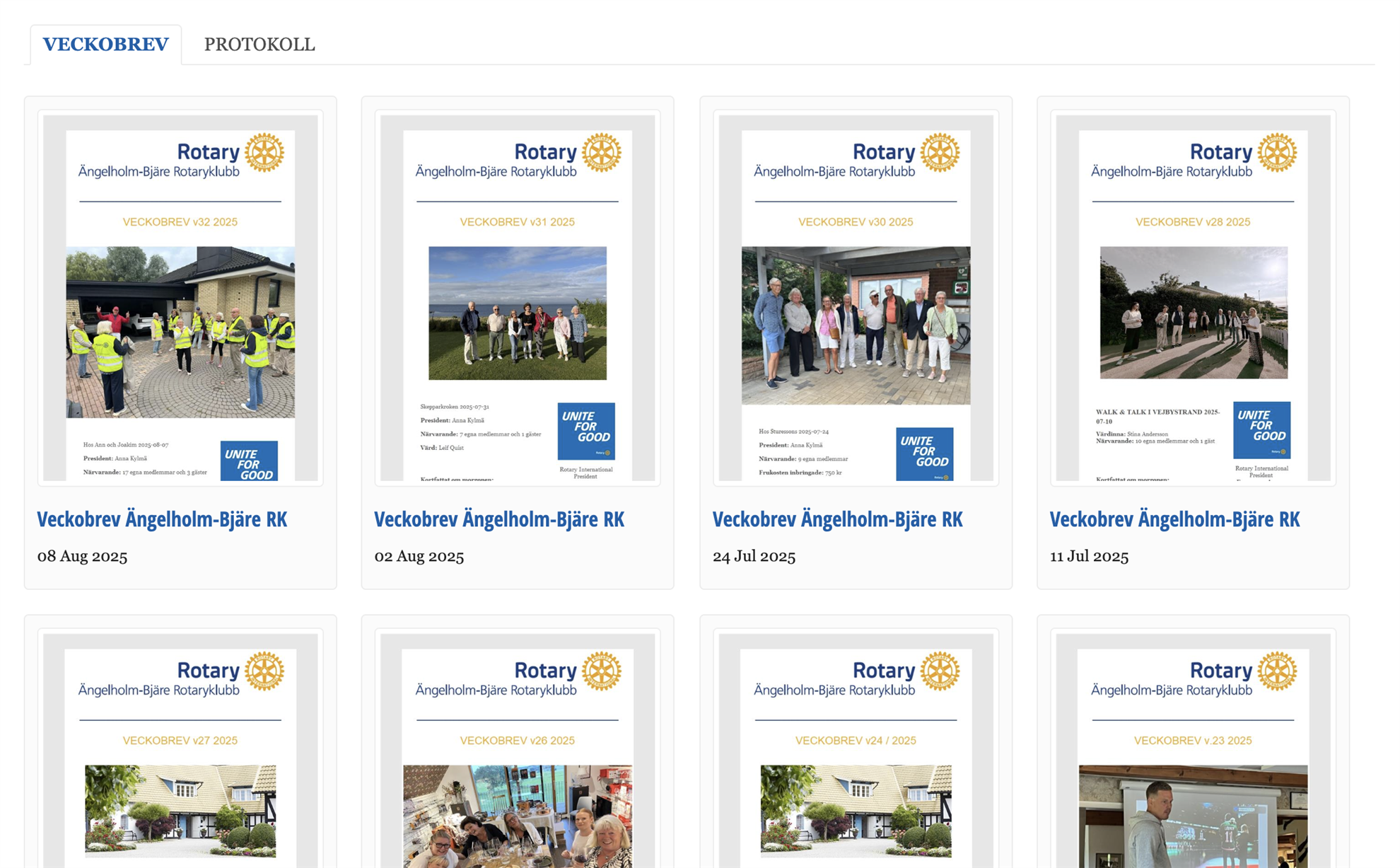Click the date text "02 Aug 2025"
Image resolution: width=1400 pixels, height=868 pixels.
click(x=419, y=556)
